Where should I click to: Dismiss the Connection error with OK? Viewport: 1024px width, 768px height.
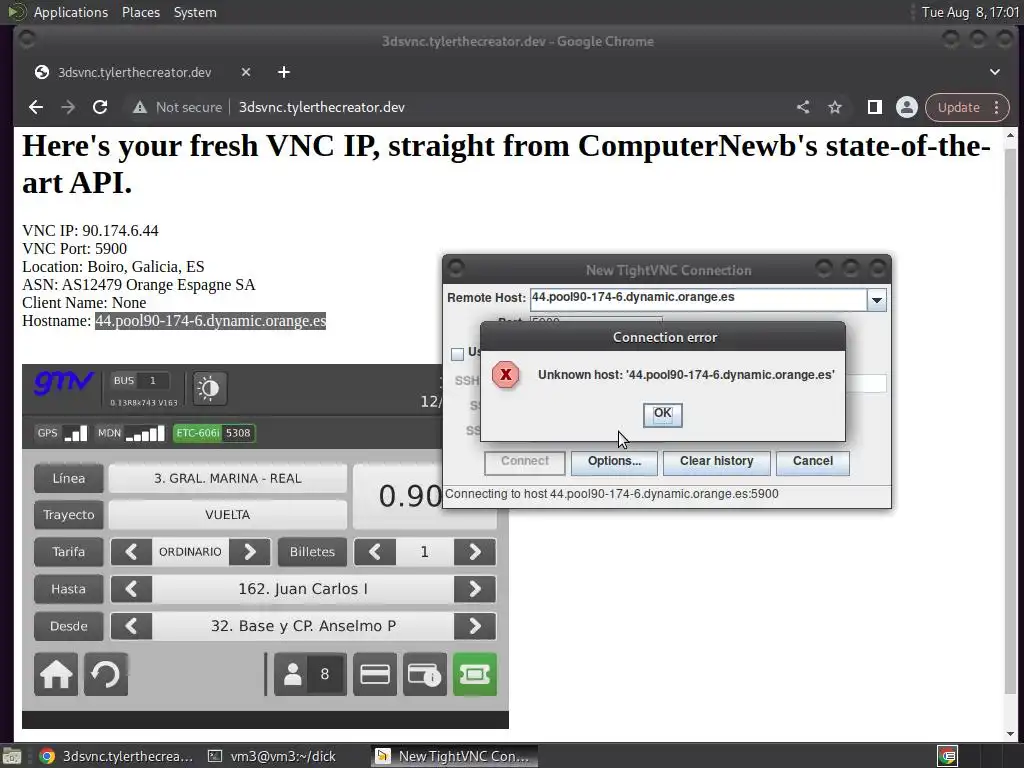point(662,414)
